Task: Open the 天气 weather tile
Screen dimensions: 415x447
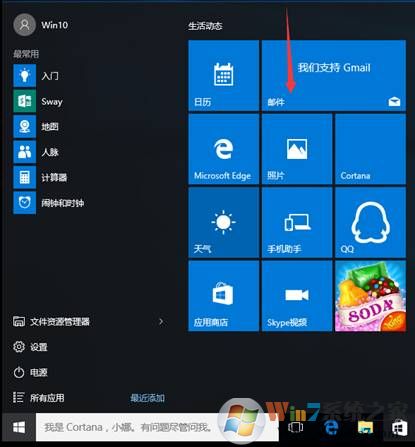Action: pyautogui.click(x=223, y=222)
